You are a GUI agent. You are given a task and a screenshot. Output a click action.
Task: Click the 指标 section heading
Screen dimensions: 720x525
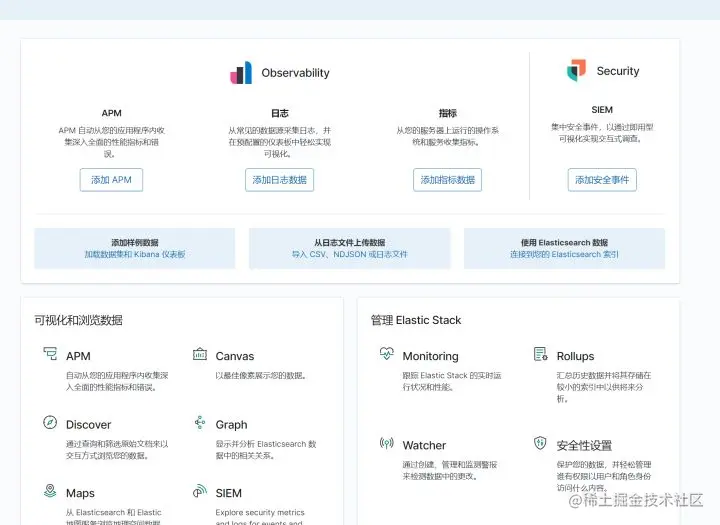pyautogui.click(x=448, y=113)
